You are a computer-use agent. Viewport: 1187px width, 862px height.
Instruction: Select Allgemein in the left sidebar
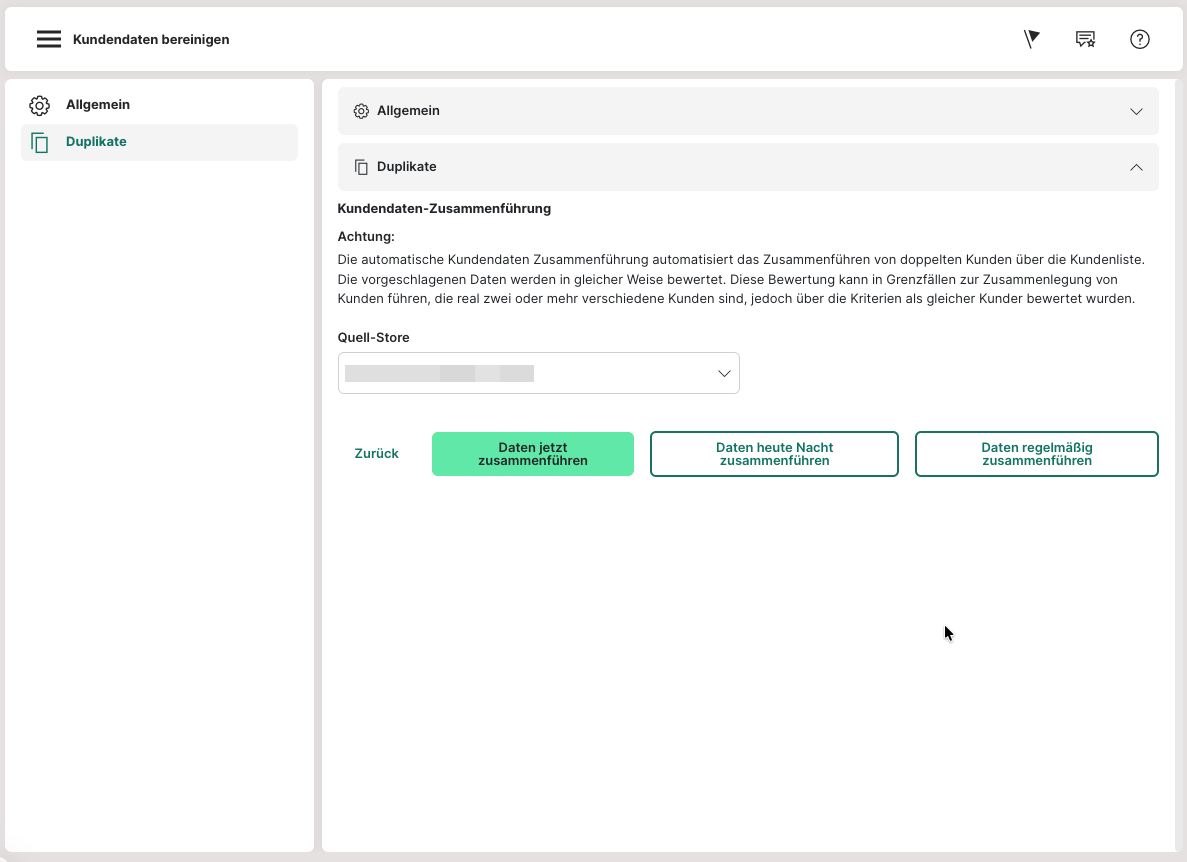(98, 105)
